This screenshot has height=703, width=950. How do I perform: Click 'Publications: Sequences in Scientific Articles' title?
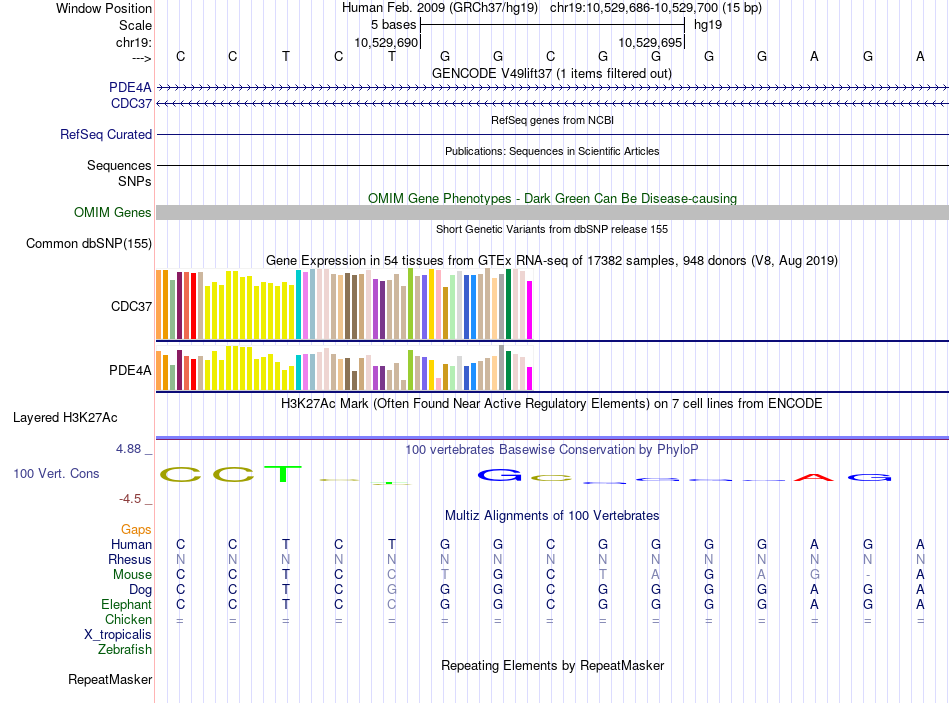click(552, 152)
